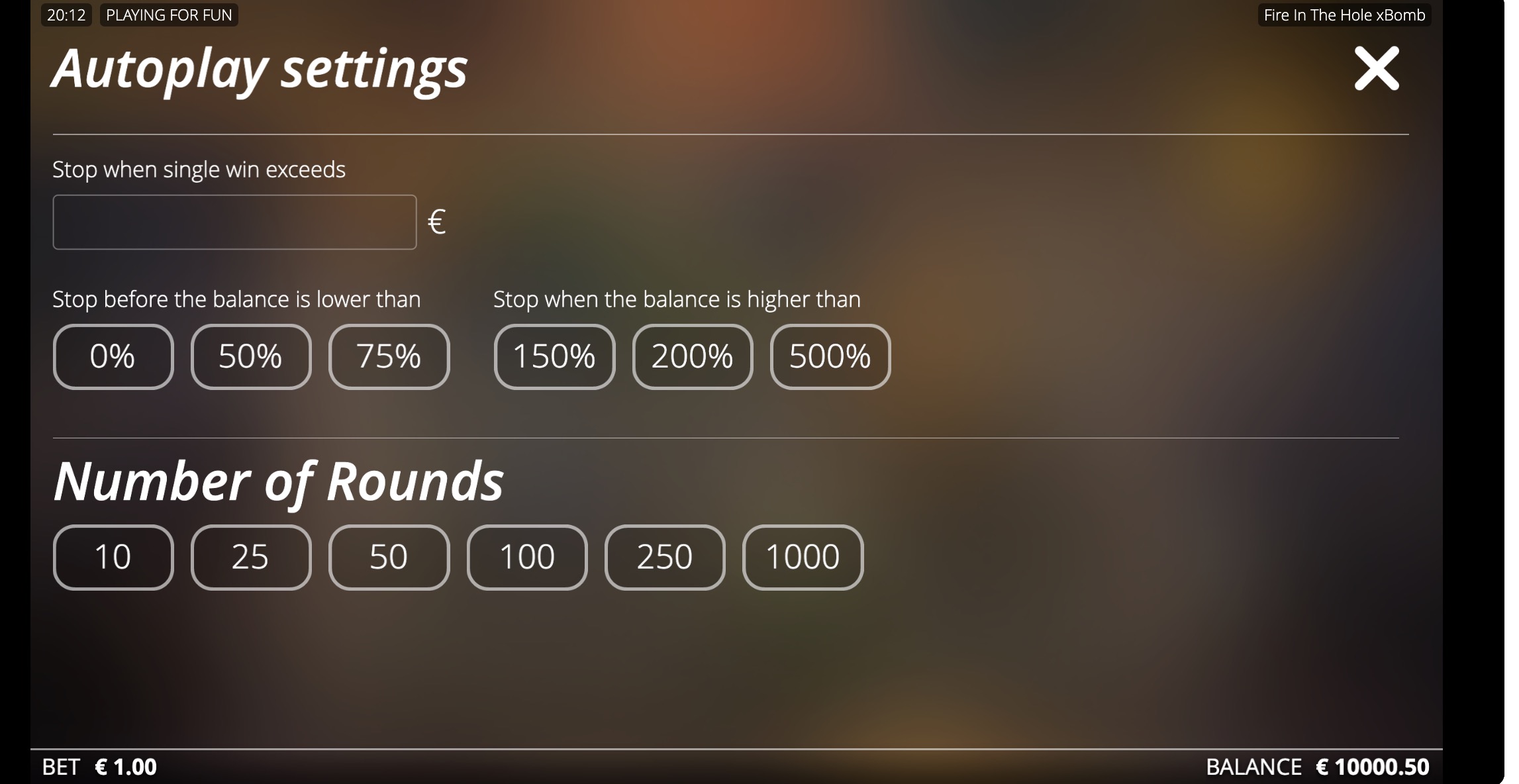Select 0% lower balance limit
1519x784 pixels.
pos(113,357)
